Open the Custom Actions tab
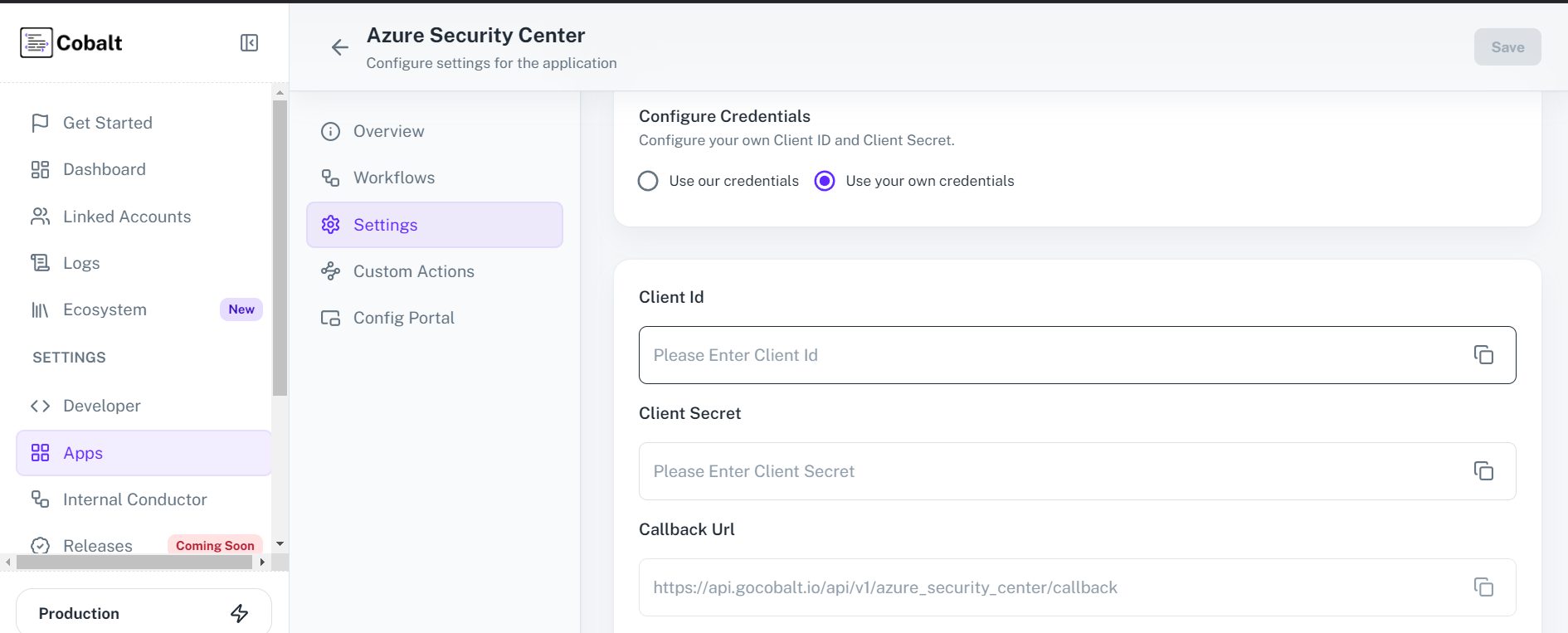 (435, 271)
